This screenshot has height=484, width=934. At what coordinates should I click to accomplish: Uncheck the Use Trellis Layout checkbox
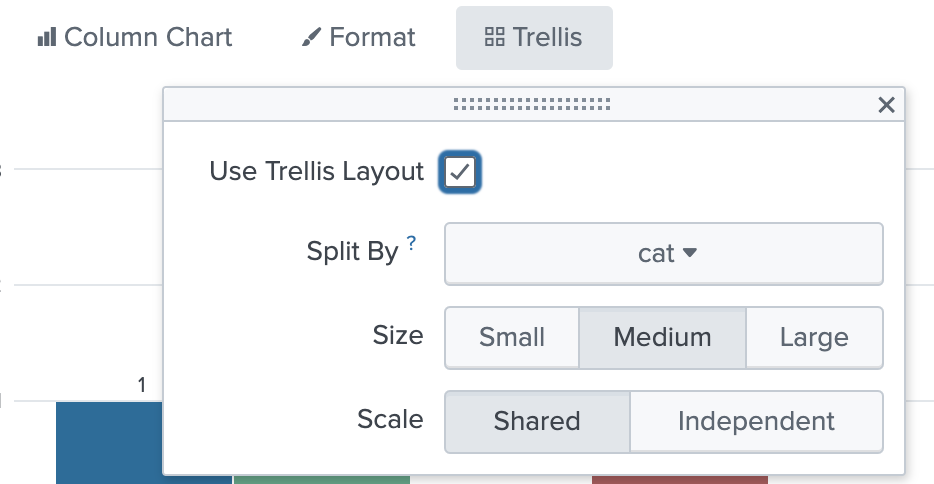[x=460, y=172]
